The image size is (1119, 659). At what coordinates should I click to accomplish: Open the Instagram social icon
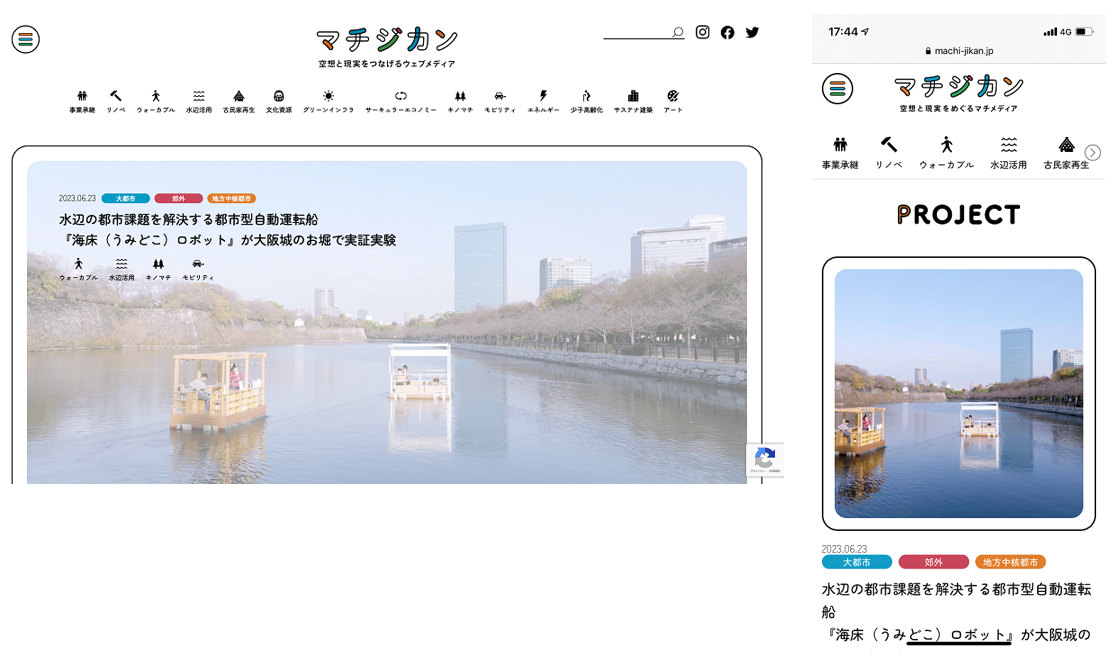pos(702,32)
